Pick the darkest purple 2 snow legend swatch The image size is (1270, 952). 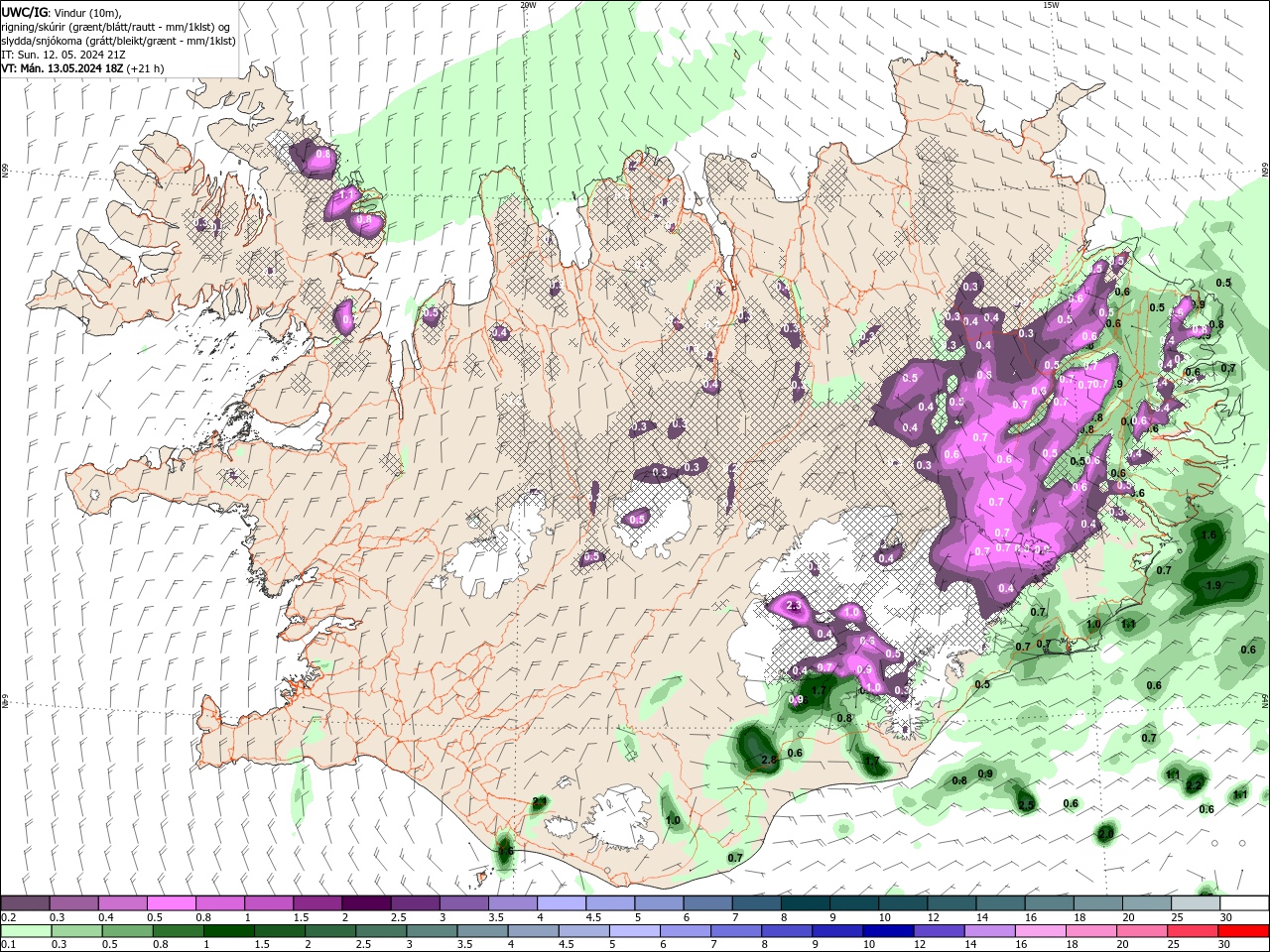[x=365, y=902]
